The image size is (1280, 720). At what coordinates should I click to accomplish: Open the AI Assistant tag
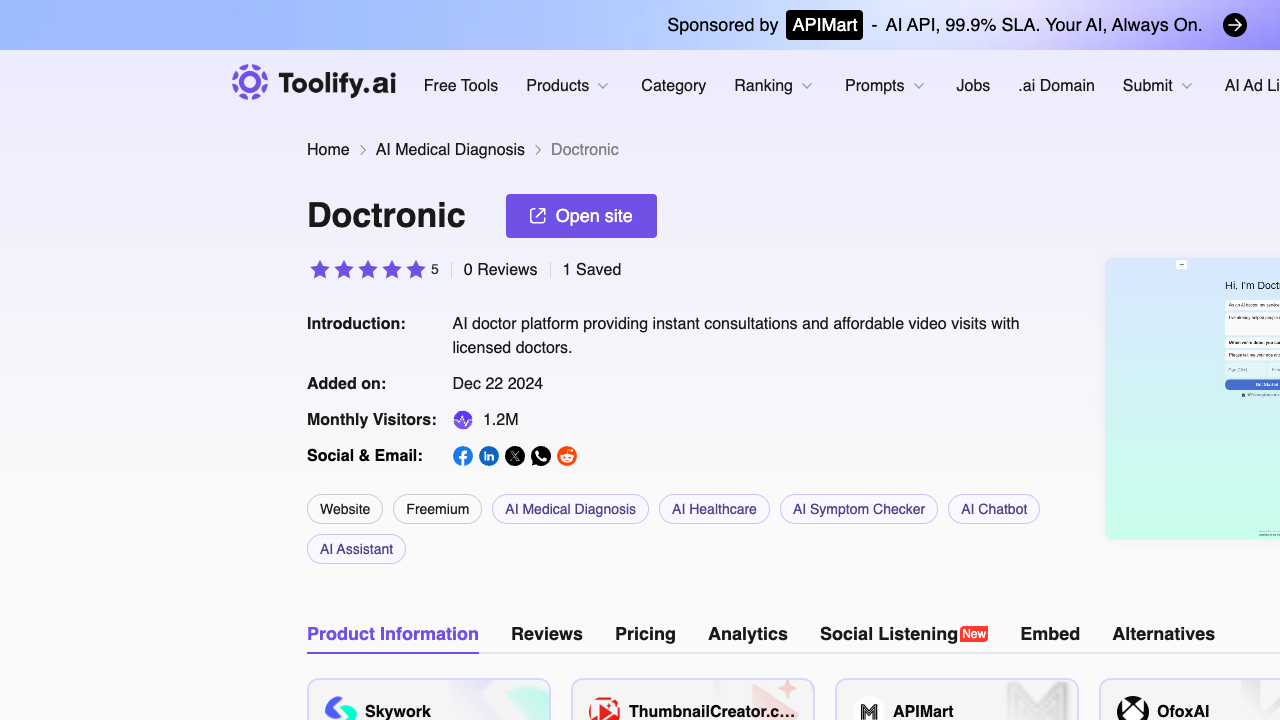[x=356, y=549]
